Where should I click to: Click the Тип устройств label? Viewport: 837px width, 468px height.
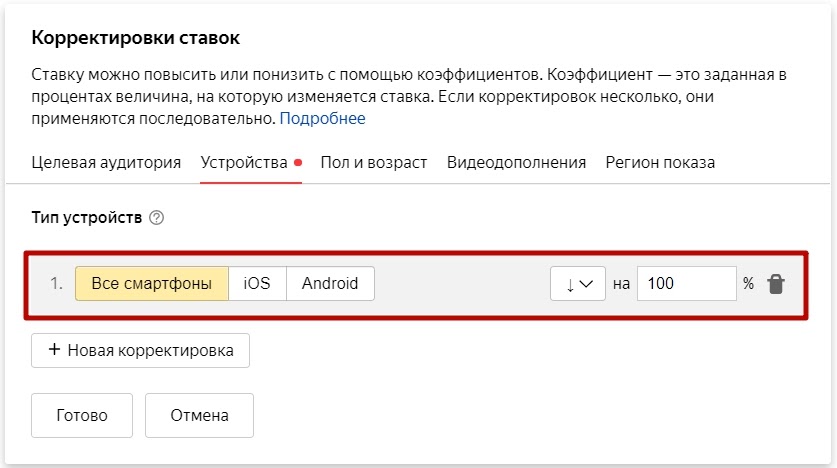(x=87, y=218)
